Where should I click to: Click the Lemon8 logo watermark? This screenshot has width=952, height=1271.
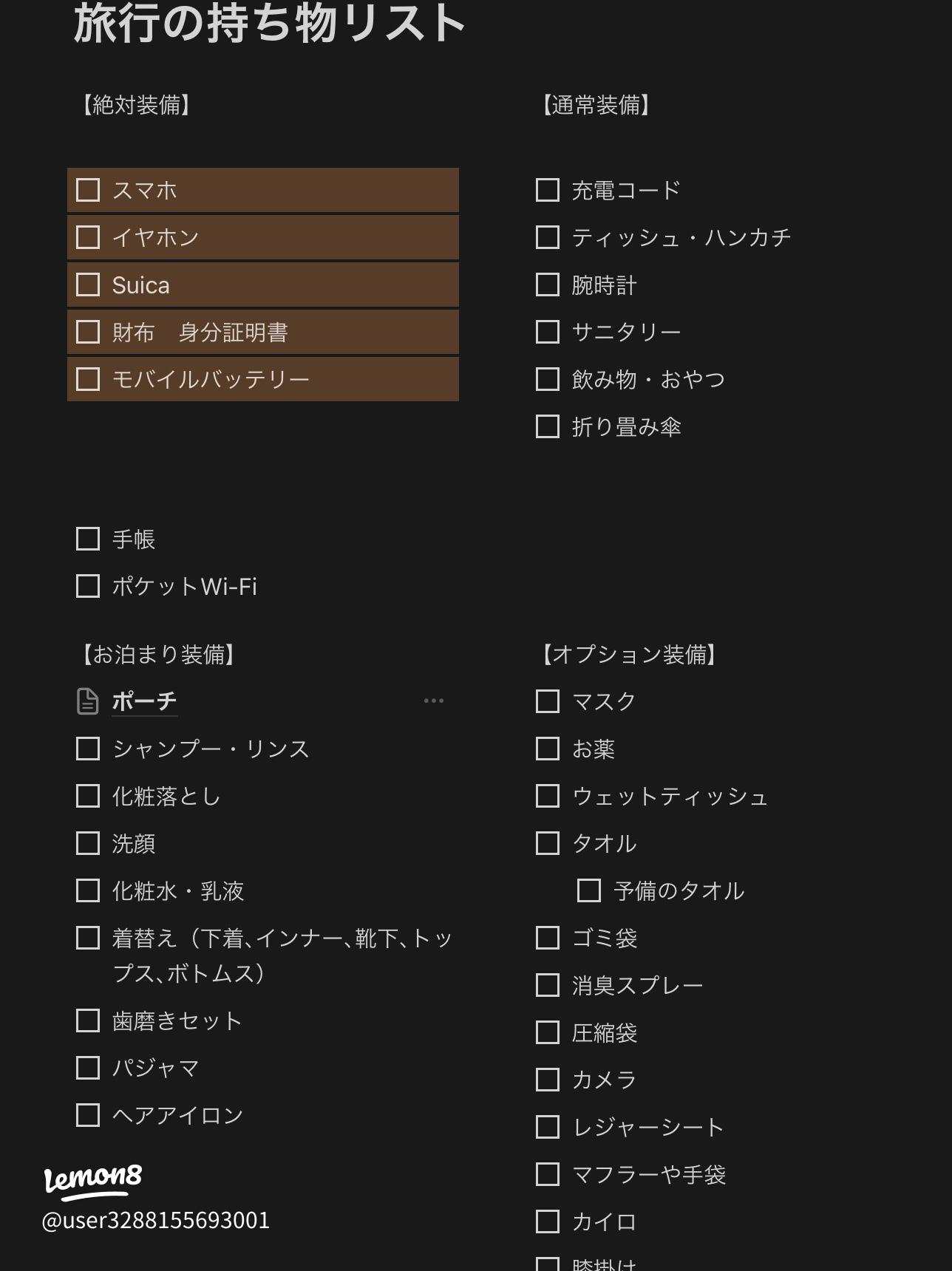(93, 1178)
